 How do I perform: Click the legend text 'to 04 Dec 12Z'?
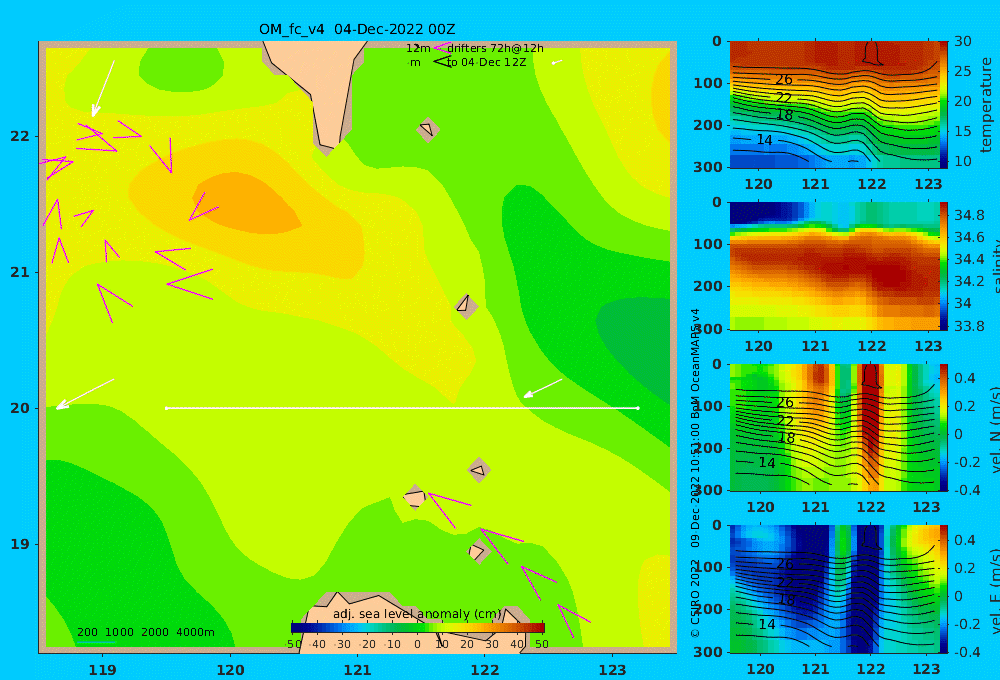[x=486, y=63]
